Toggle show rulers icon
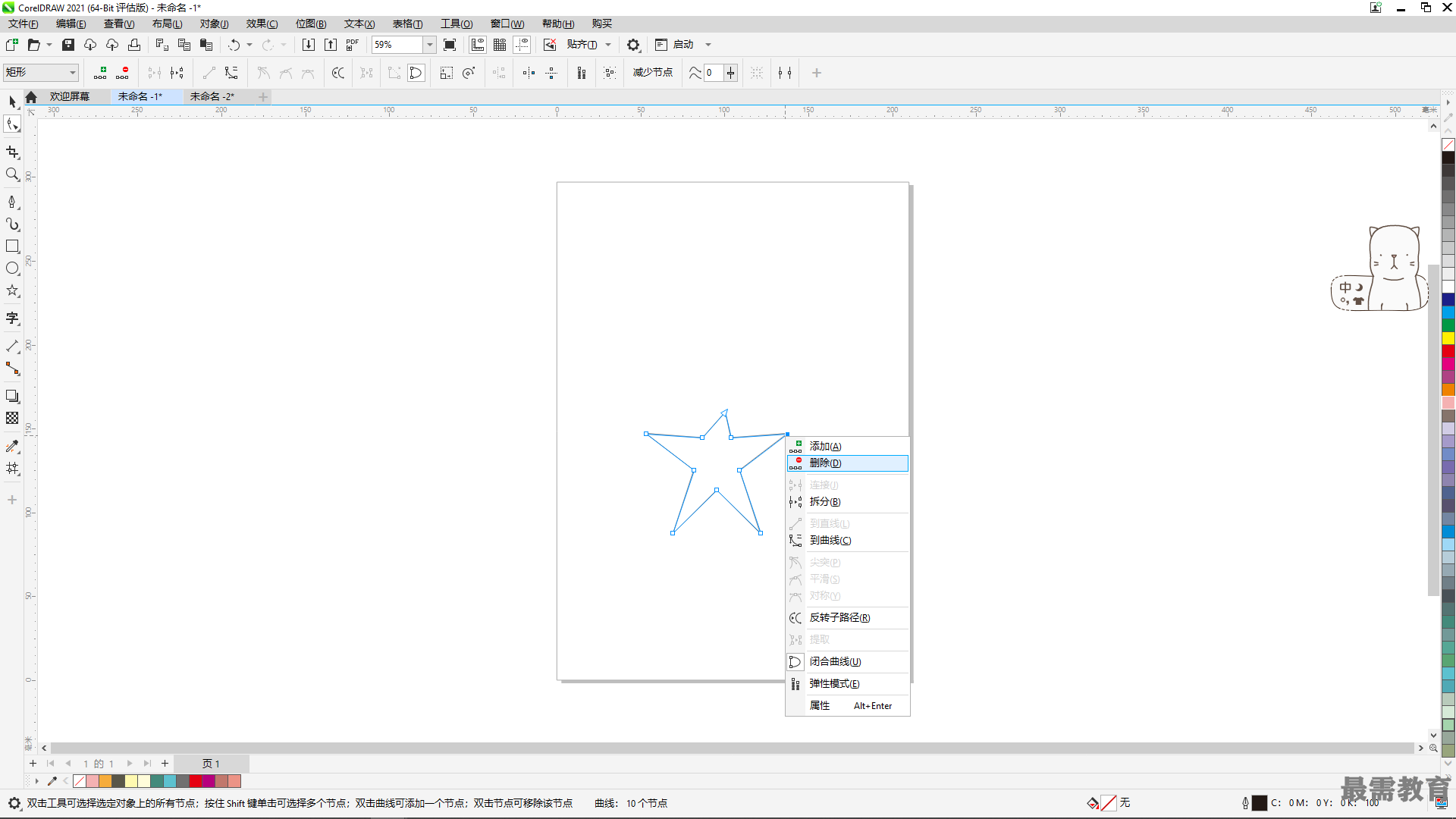1456x819 pixels. point(478,45)
